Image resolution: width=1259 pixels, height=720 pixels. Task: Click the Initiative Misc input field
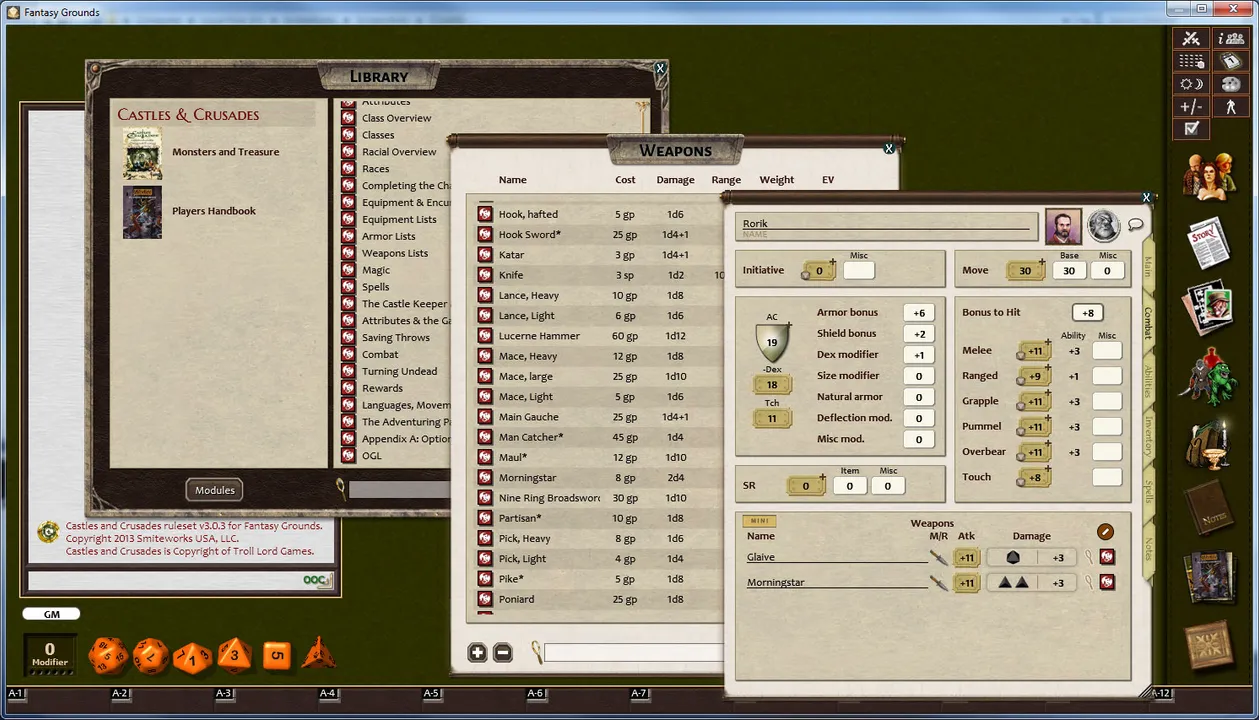tap(859, 270)
